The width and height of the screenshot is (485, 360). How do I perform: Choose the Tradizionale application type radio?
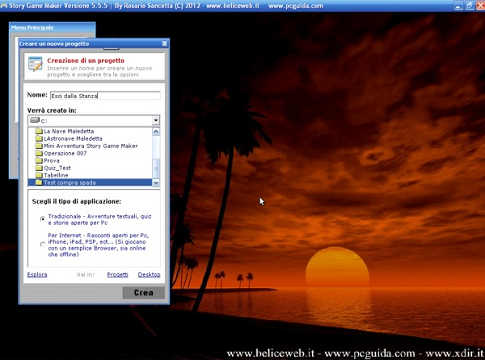pos(42,219)
